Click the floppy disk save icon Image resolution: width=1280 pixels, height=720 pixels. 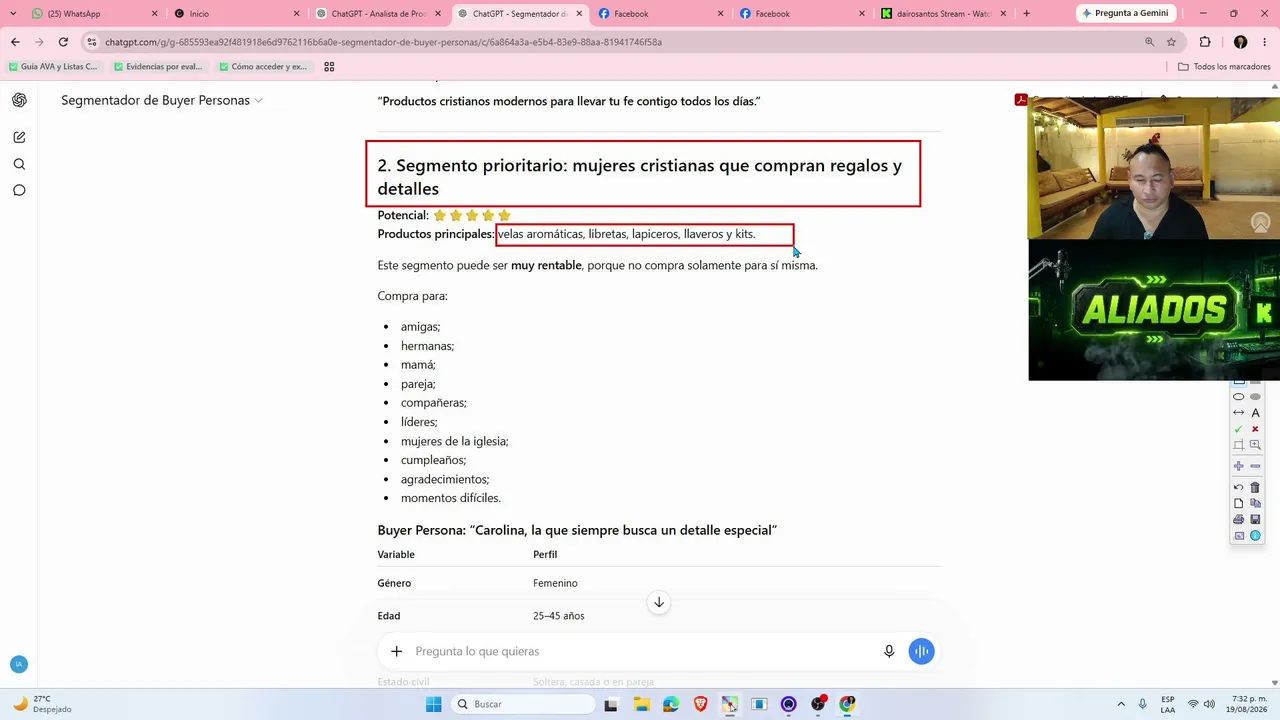point(1255,519)
